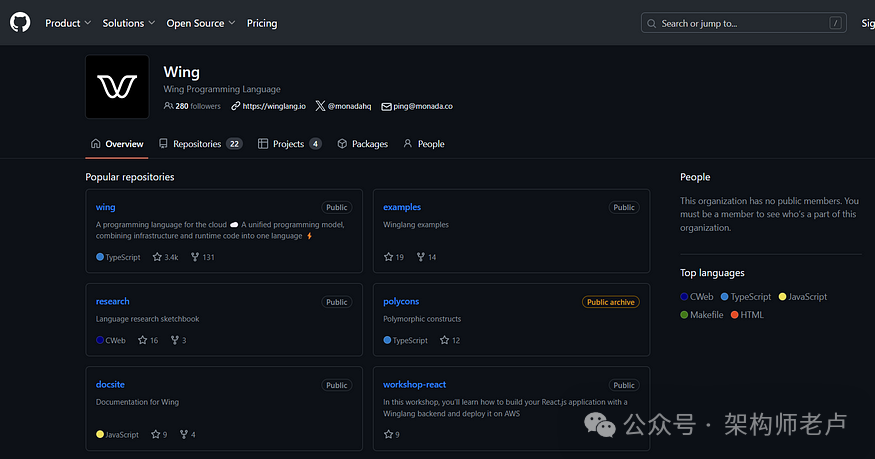Click the GitHub logo icon

(x=20, y=22)
